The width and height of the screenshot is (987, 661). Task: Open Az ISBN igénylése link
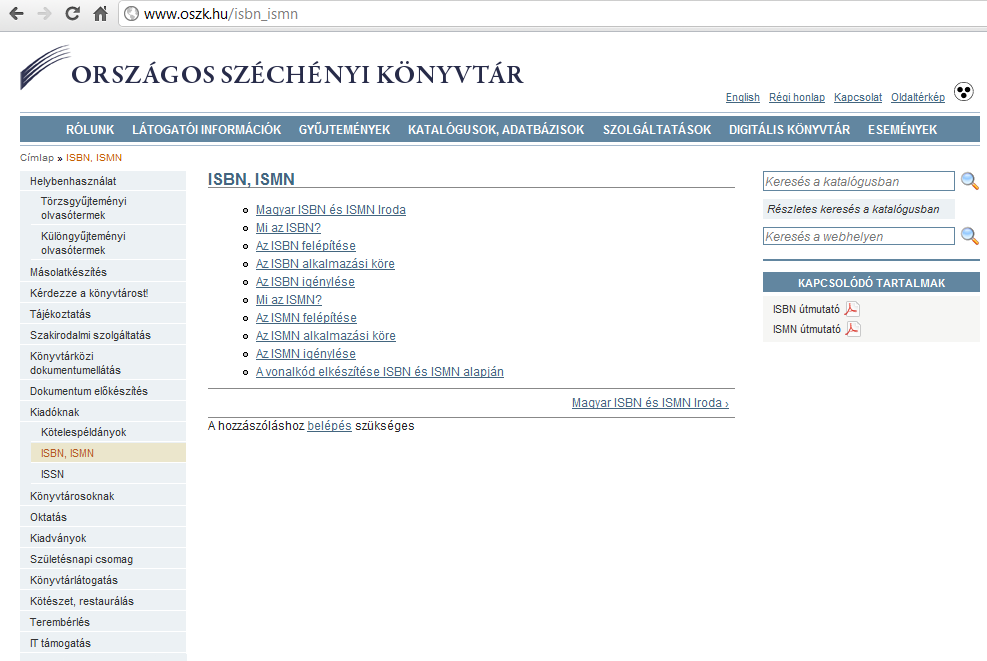click(305, 282)
